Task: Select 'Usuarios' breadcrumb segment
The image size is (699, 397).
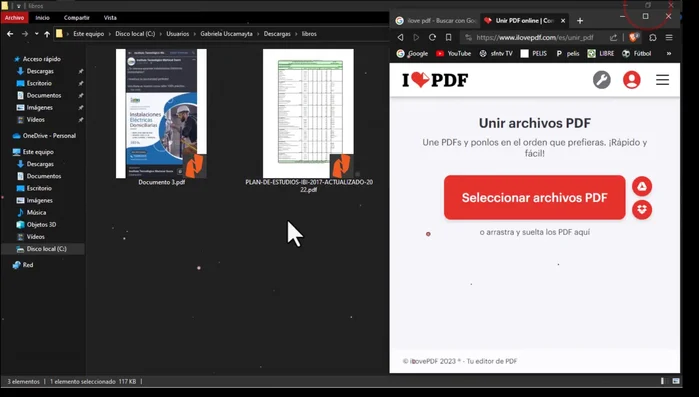Action: 177,34
